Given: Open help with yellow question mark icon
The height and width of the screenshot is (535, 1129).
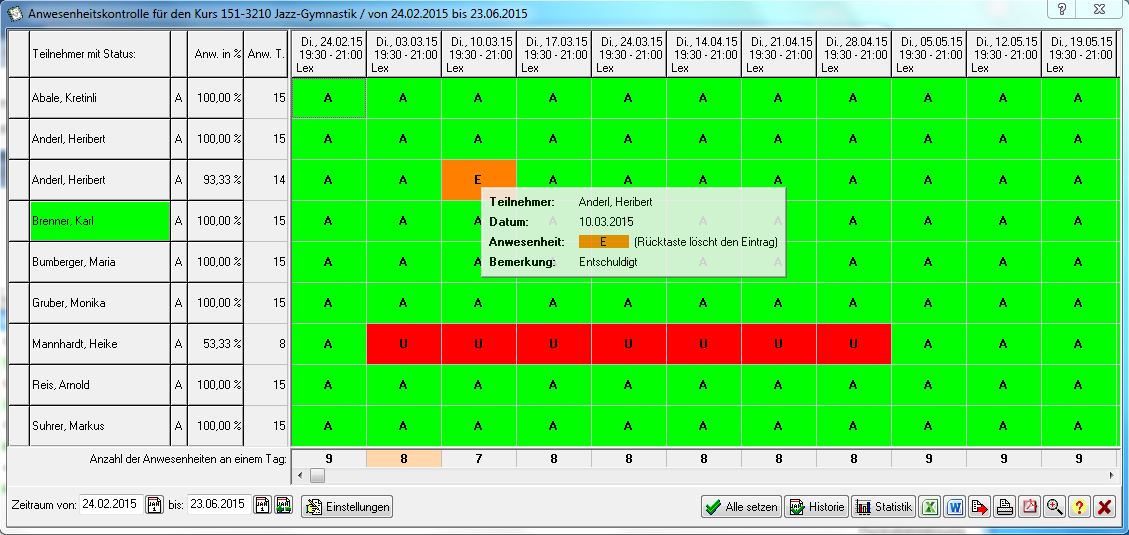Looking at the screenshot, I should pyautogui.click(x=1079, y=507).
